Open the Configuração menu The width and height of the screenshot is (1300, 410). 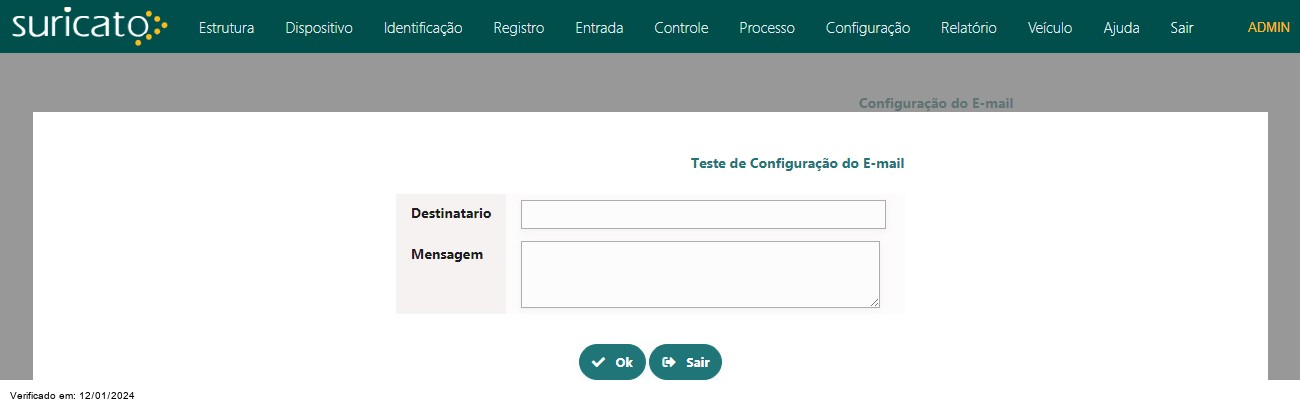pos(868,28)
